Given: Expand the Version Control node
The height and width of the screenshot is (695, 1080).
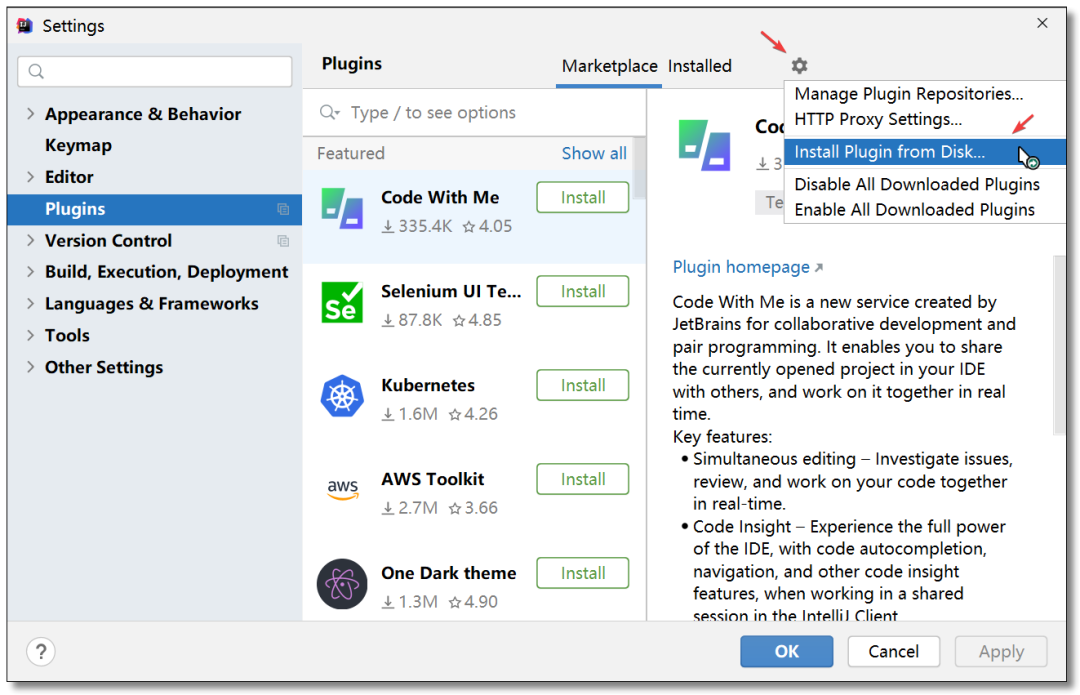Looking at the screenshot, I should coord(30,240).
